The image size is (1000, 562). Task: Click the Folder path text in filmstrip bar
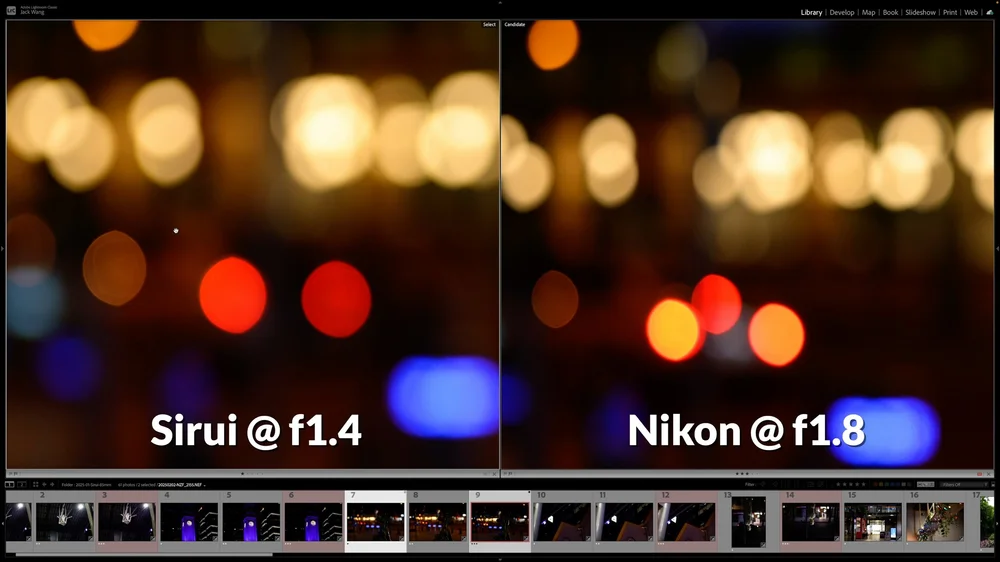(86, 485)
